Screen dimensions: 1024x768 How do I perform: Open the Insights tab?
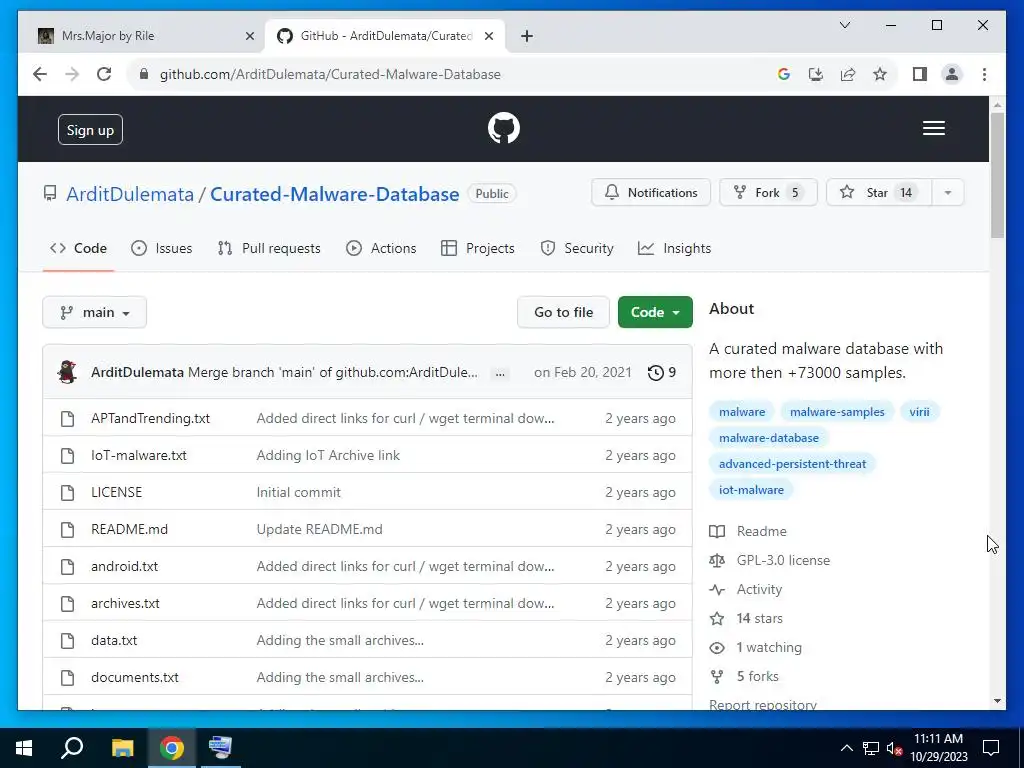pyautogui.click(x=674, y=248)
